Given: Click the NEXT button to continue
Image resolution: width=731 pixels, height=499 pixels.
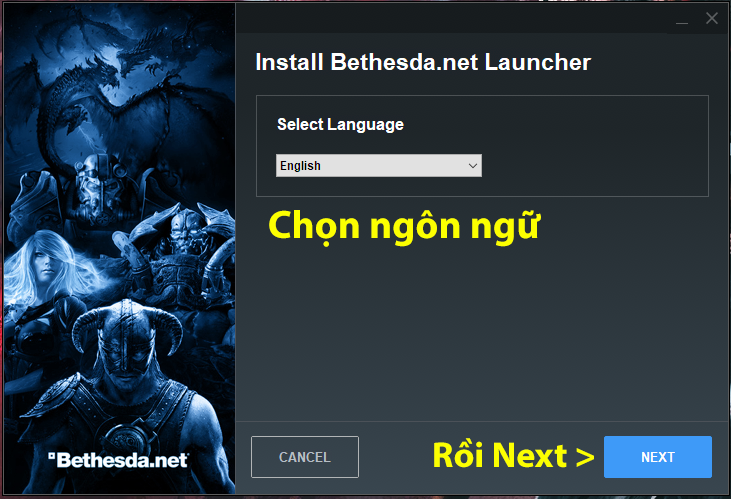Looking at the screenshot, I should (x=657, y=457).
